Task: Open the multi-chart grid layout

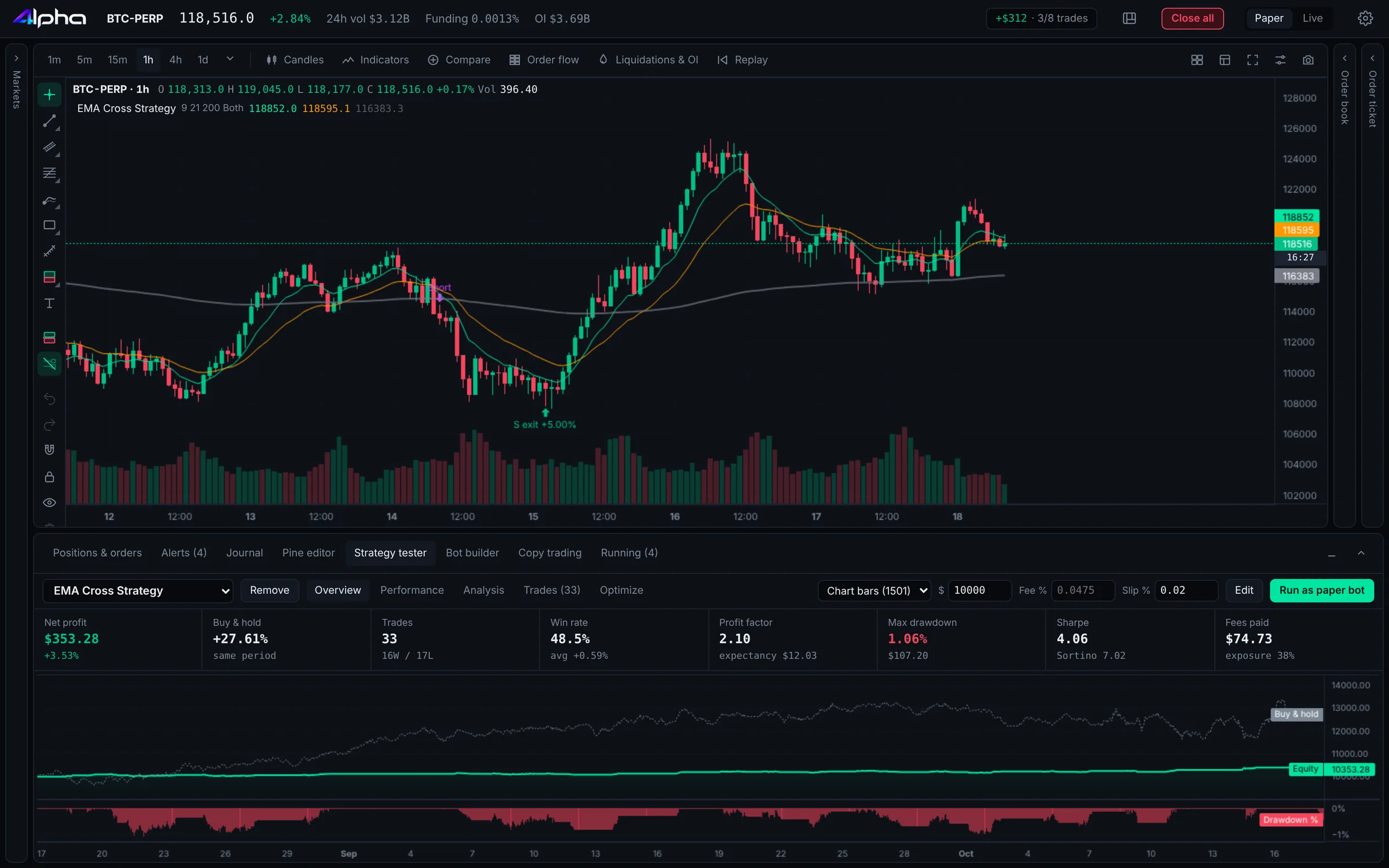Action: point(1197,60)
